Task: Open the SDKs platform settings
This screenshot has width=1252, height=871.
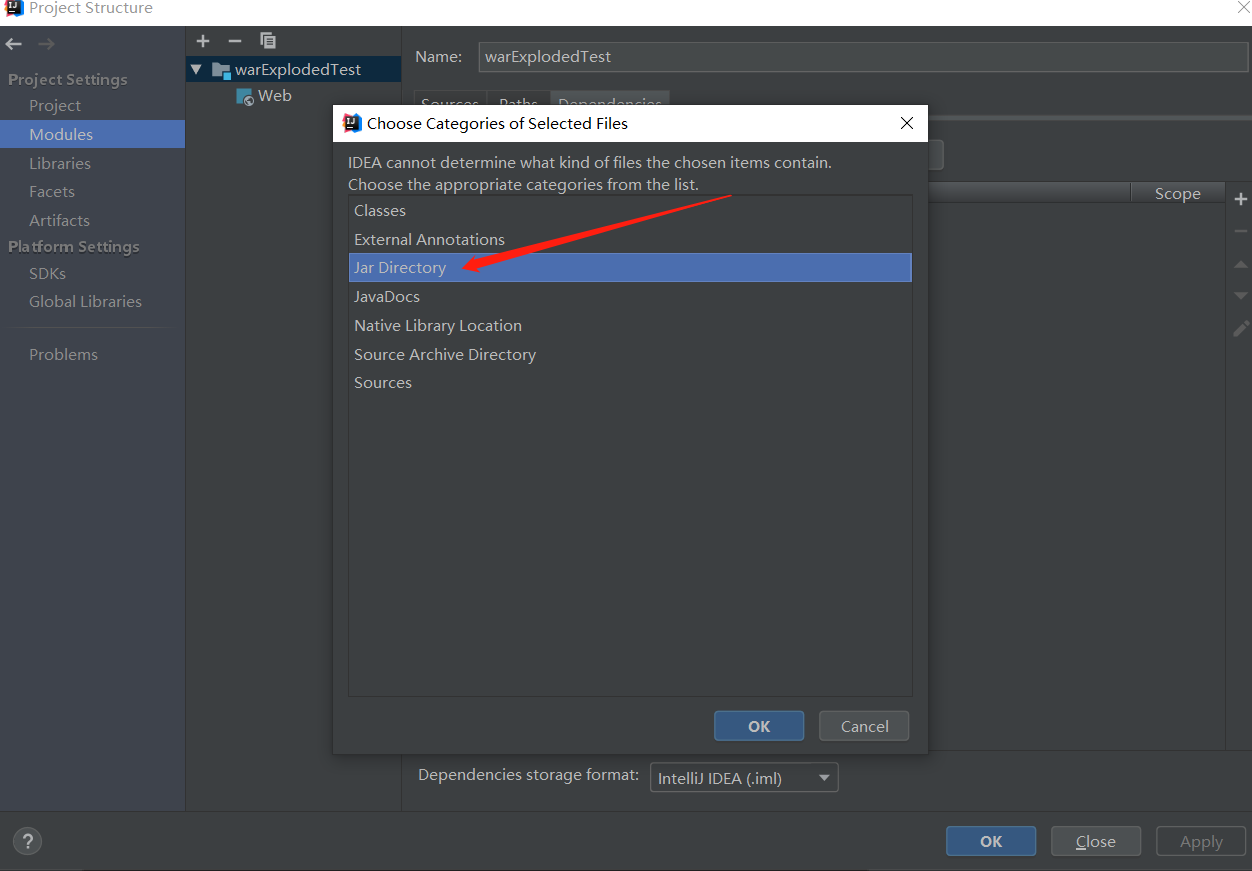Action: pos(47,273)
